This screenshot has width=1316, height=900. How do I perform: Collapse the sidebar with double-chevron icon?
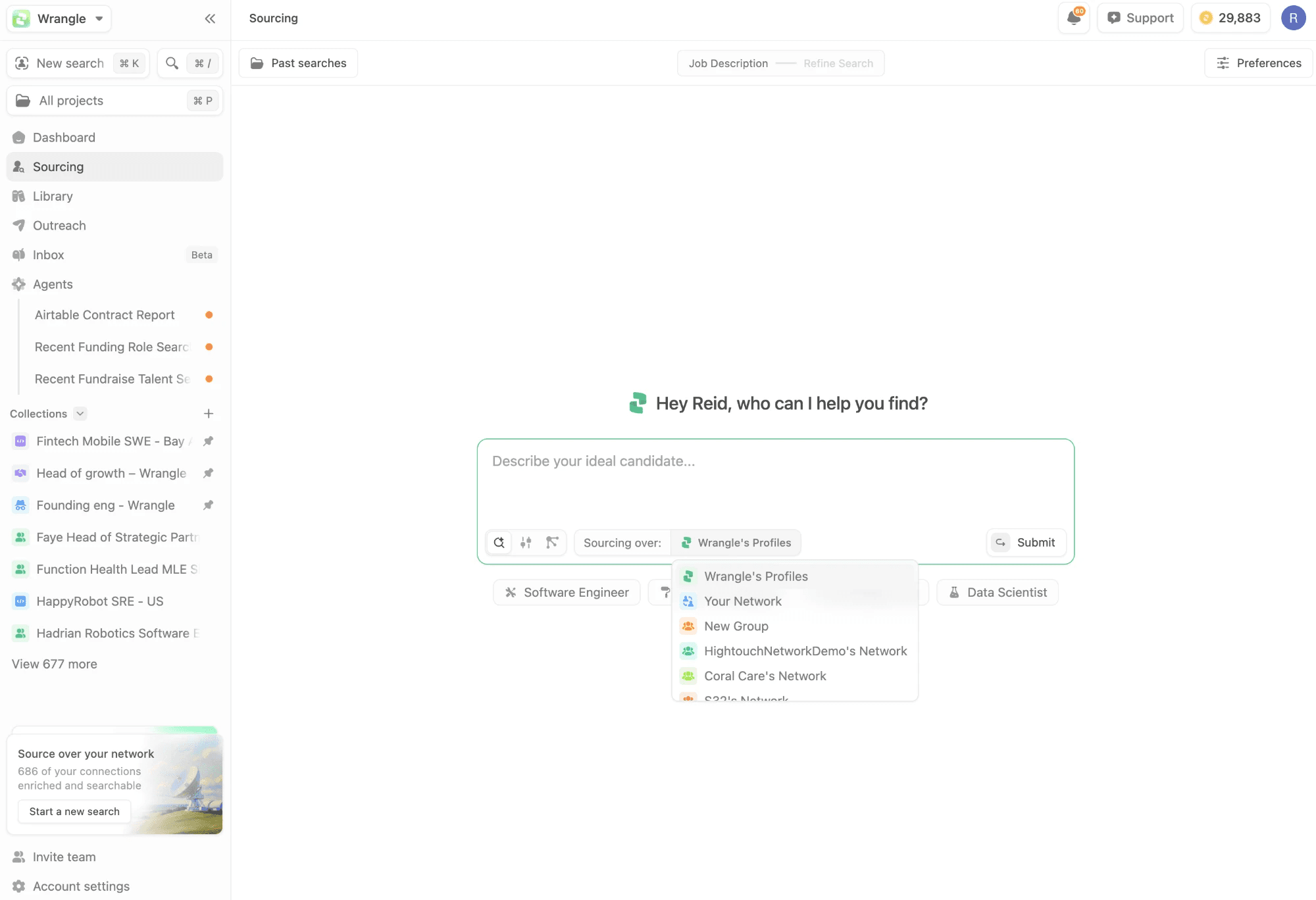[210, 18]
